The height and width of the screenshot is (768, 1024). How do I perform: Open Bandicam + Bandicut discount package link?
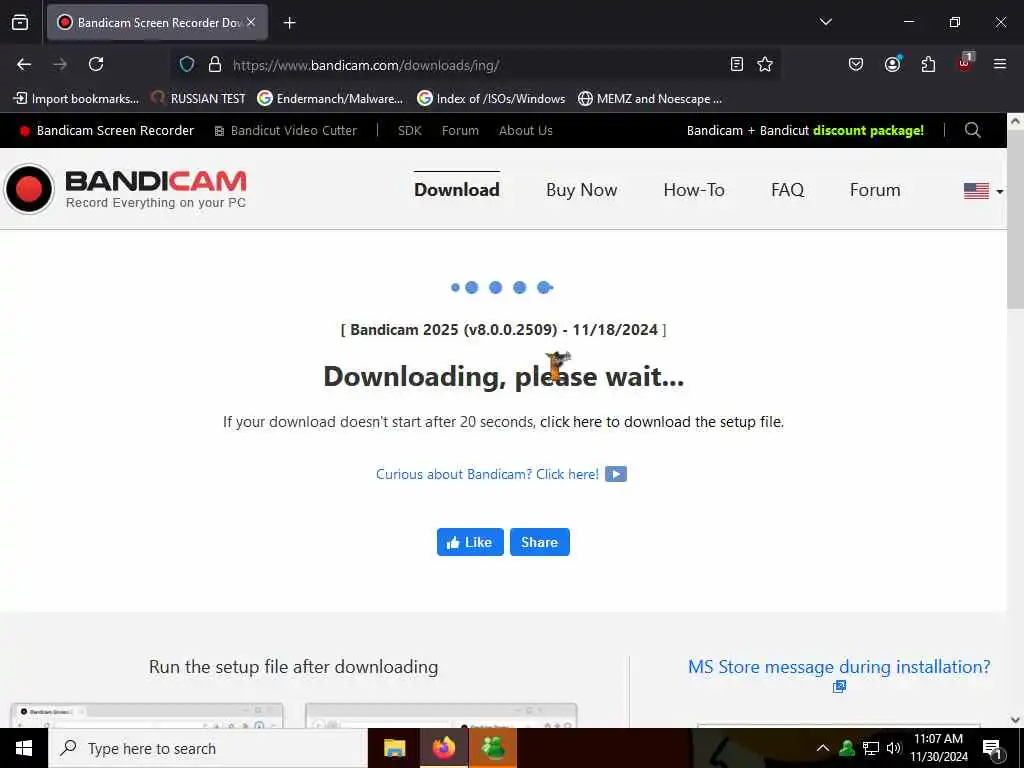[x=805, y=131]
